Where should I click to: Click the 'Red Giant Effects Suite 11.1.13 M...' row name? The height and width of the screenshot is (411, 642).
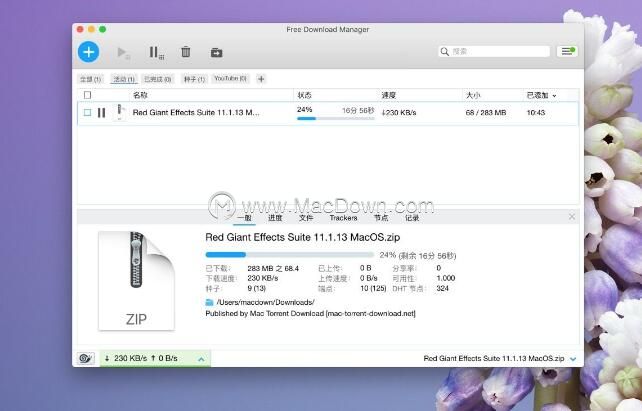point(196,113)
